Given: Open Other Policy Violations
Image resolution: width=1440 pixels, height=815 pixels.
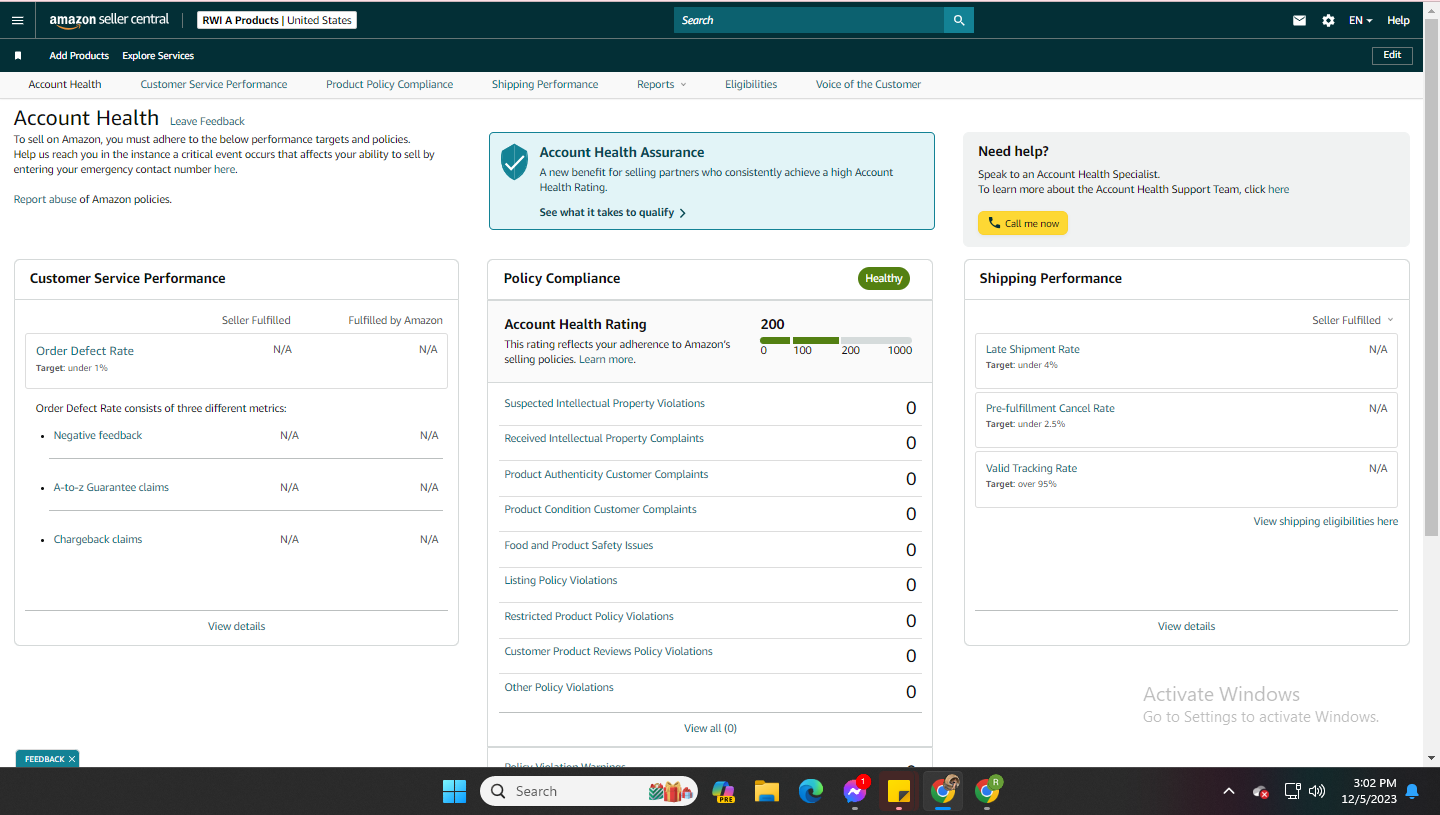Looking at the screenshot, I should click(x=559, y=687).
